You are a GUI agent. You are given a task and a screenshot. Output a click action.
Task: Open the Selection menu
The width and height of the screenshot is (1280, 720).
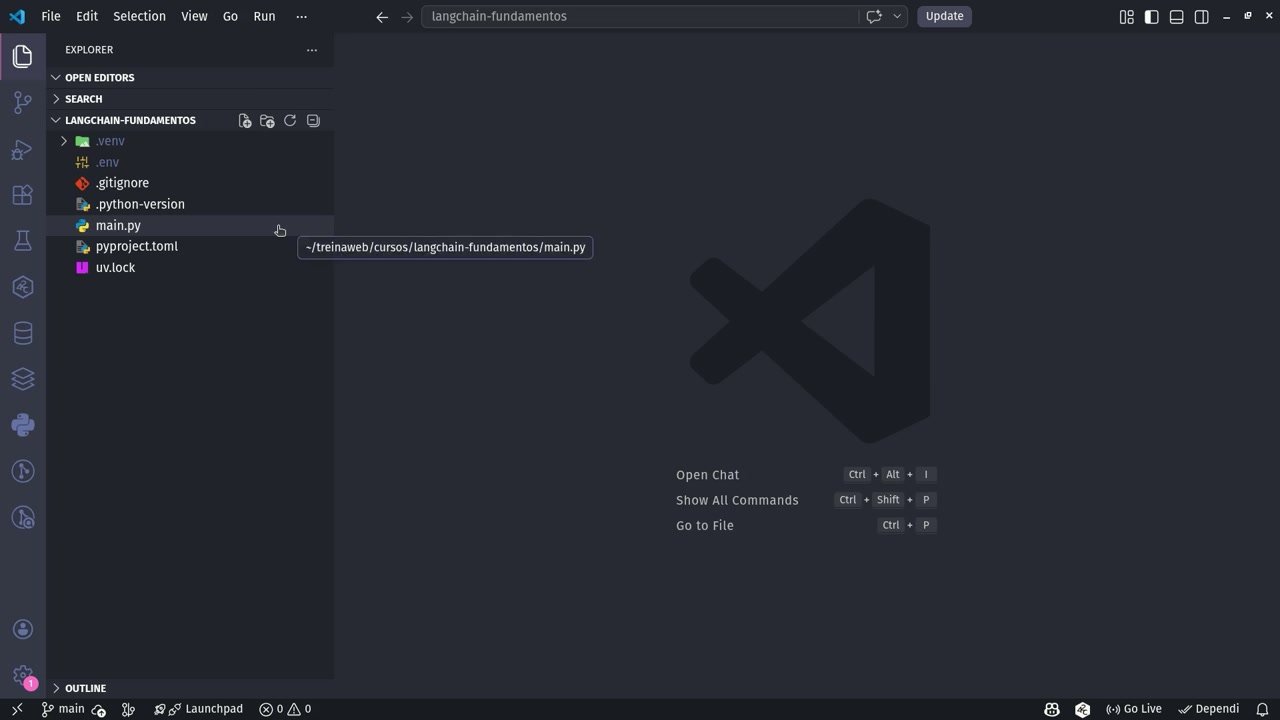pos(139,16)
